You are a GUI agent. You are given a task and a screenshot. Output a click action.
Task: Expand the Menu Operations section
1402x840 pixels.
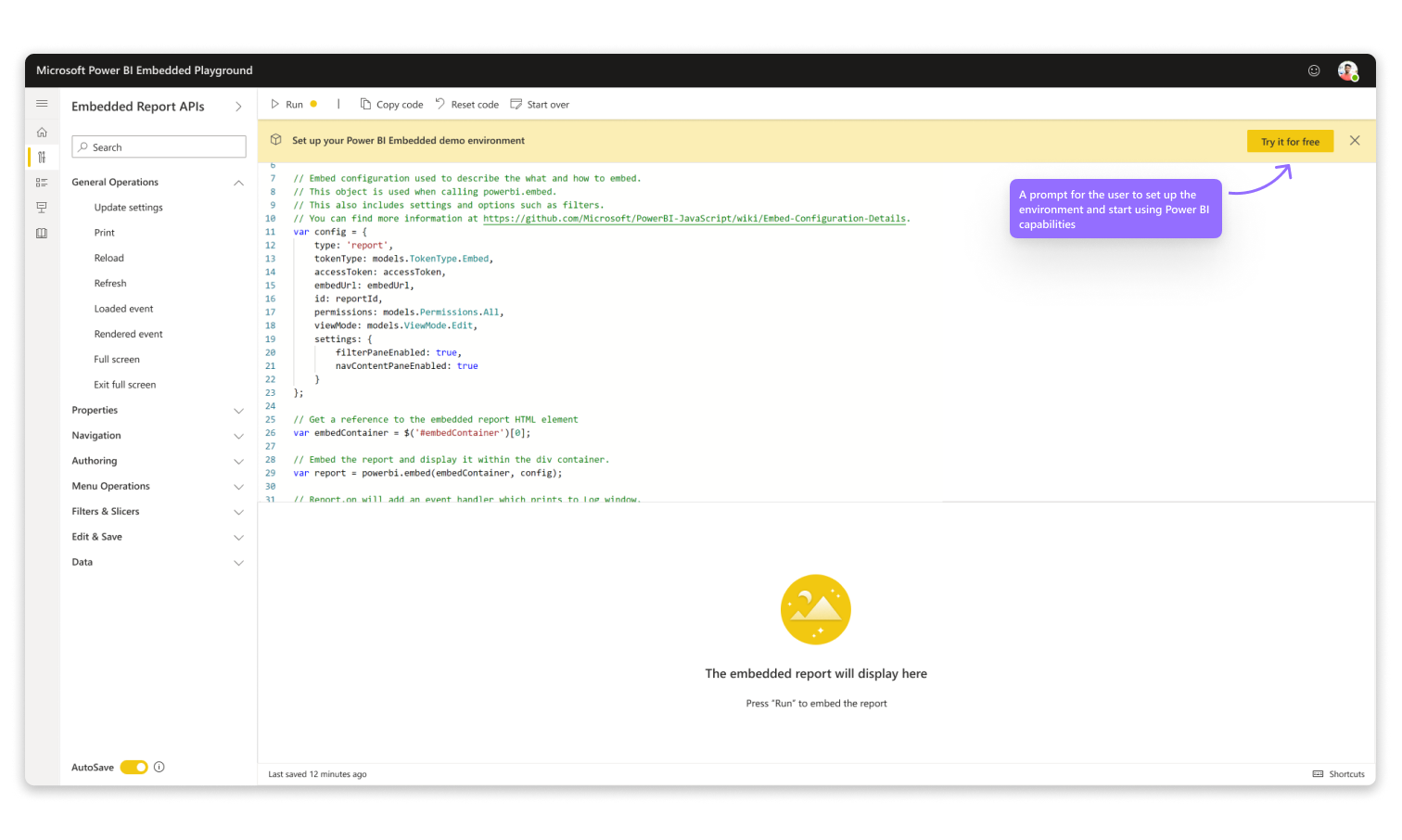[x=238, y=487]
